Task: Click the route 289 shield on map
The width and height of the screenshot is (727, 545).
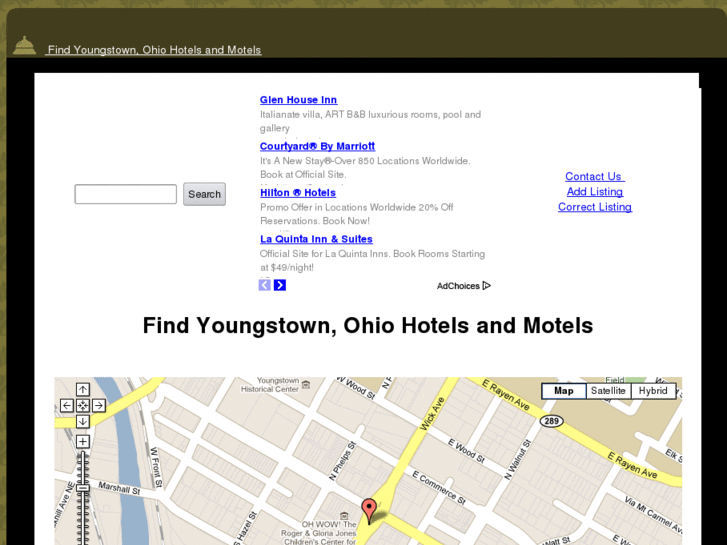Action: point(551,421)
